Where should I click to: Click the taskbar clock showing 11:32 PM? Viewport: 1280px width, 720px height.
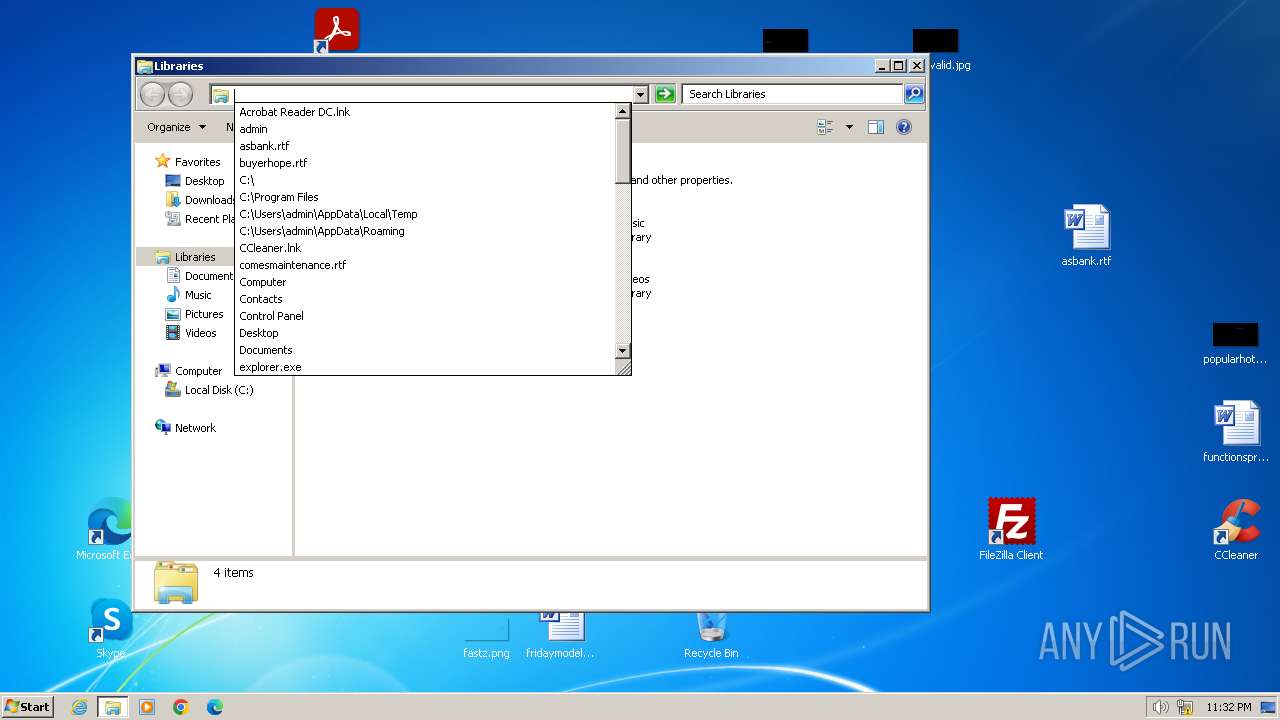click(1228, 707)
